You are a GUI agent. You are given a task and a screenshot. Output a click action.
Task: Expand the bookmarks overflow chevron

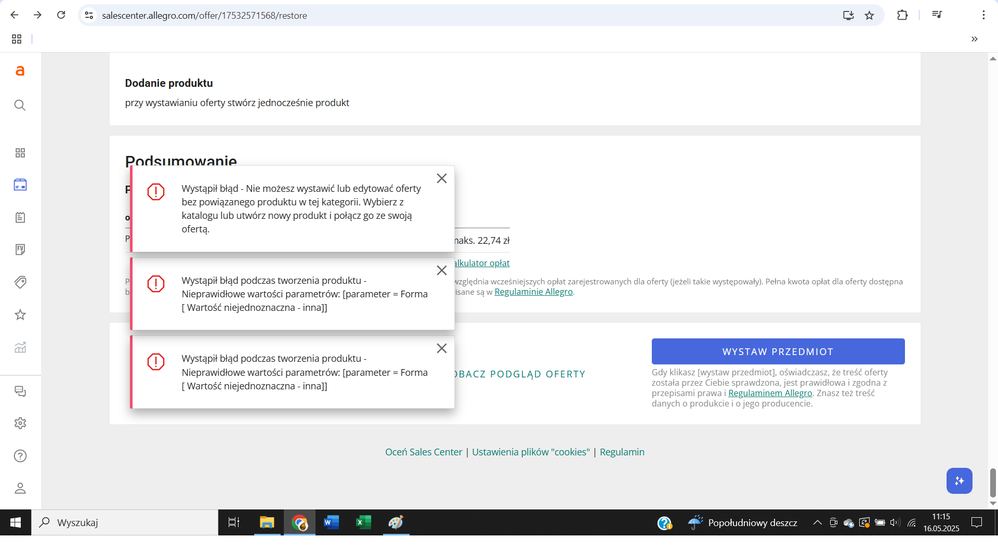point(974,39)
